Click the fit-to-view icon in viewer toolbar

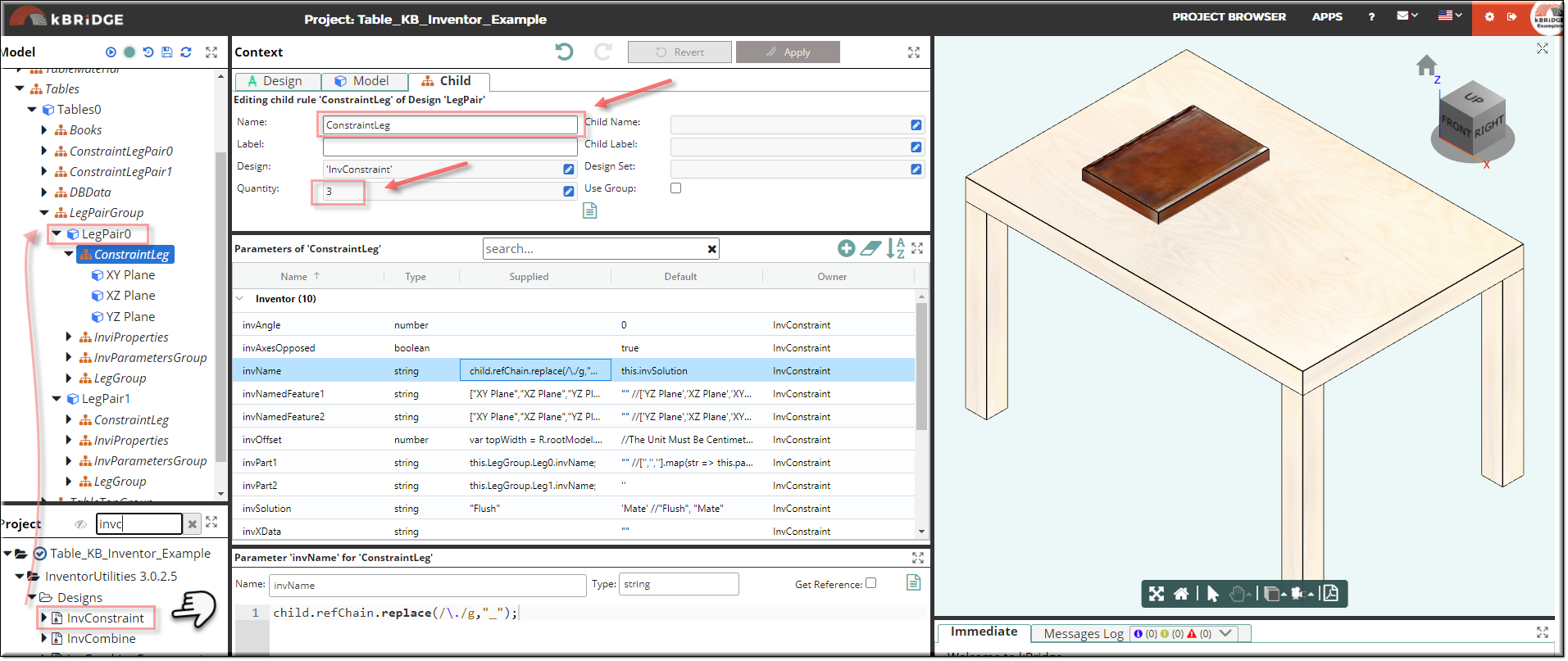(1157, 594)
